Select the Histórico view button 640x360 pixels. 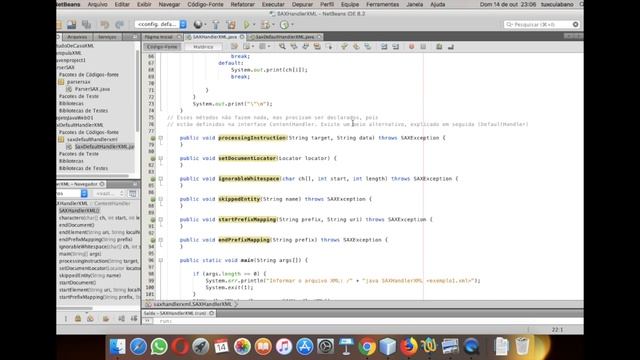point(203,47)
